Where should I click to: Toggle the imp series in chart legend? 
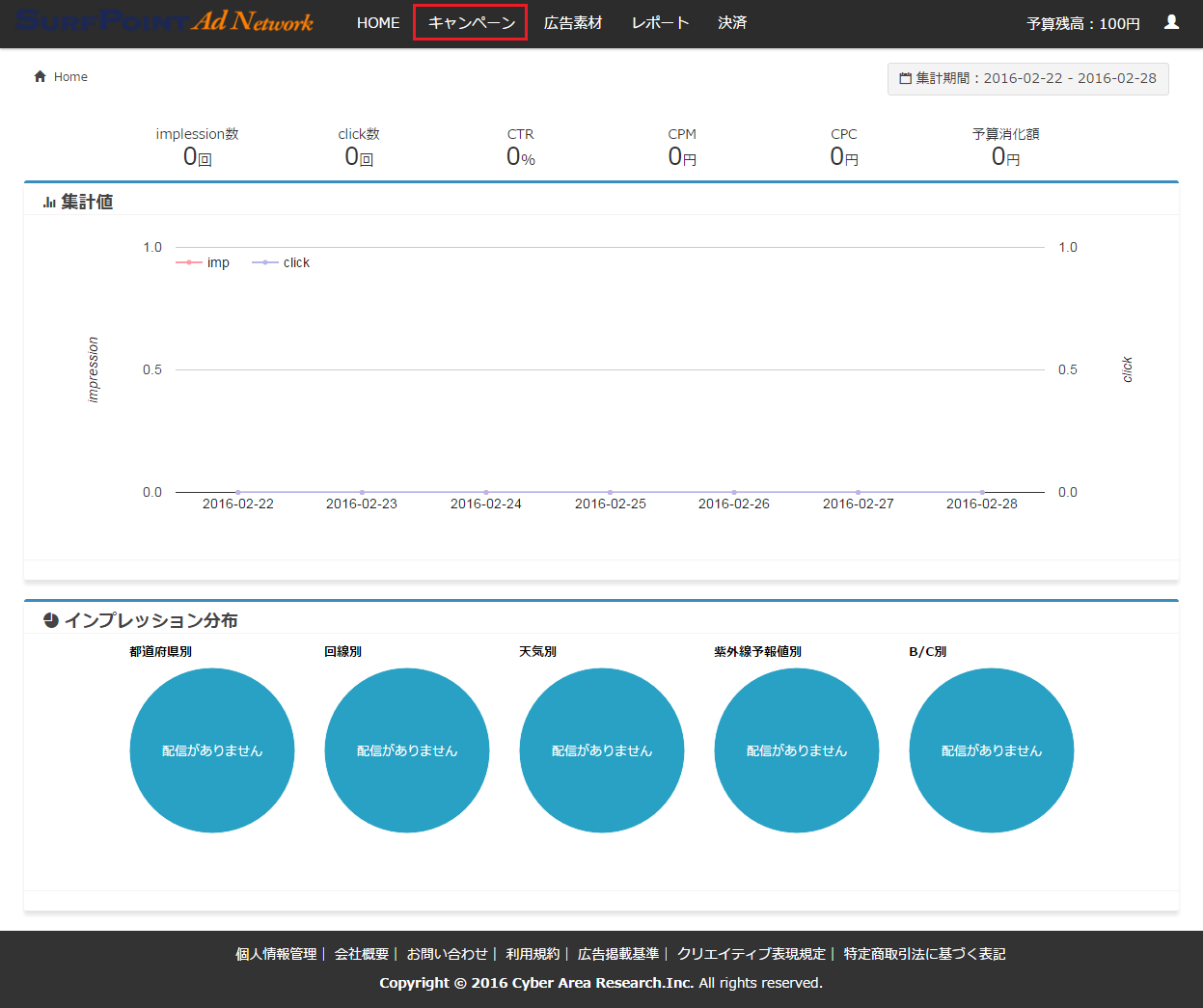(204, 262)
